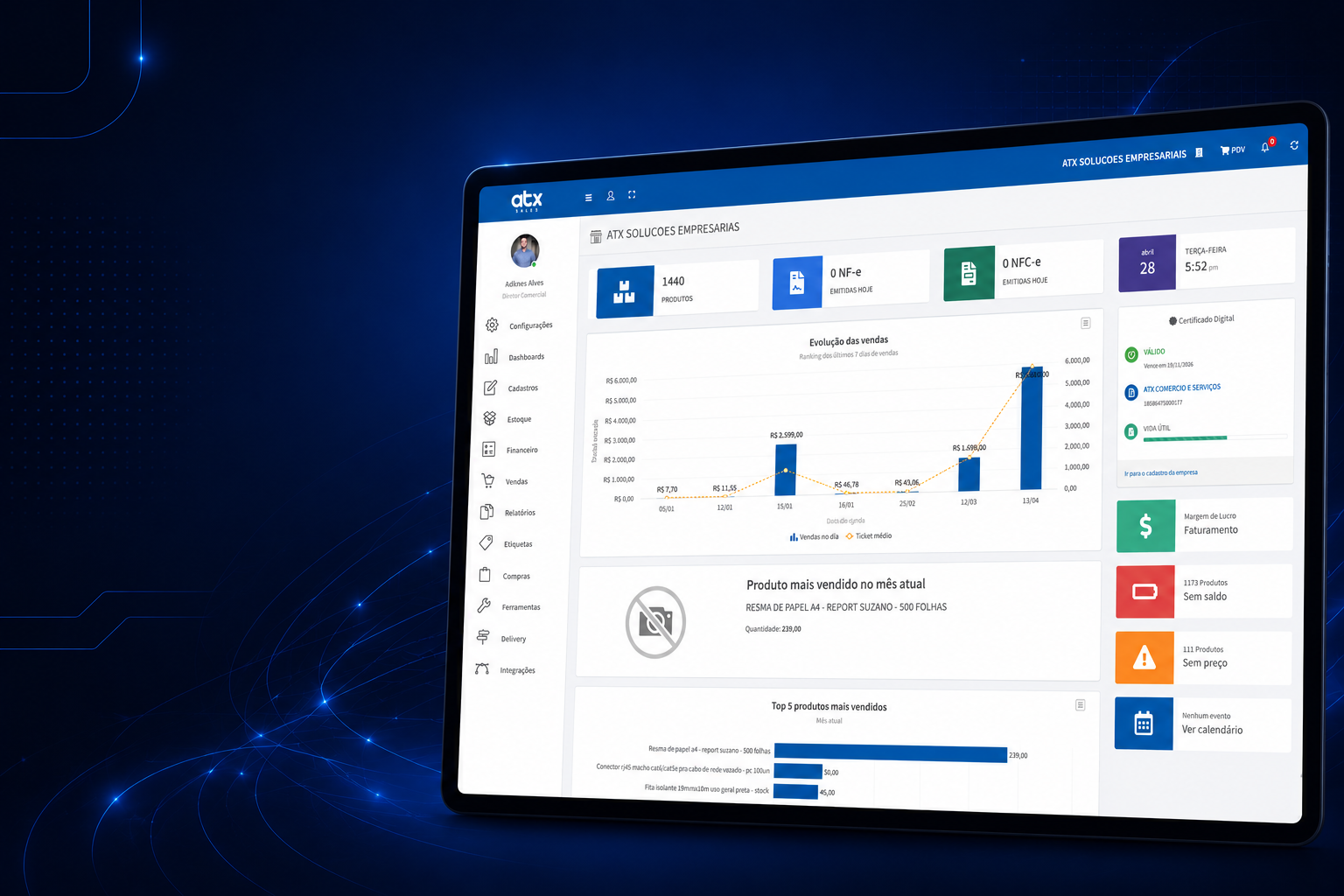Open the Dashboards menu item
The image size is (1344, 896).
coord(515,357)
